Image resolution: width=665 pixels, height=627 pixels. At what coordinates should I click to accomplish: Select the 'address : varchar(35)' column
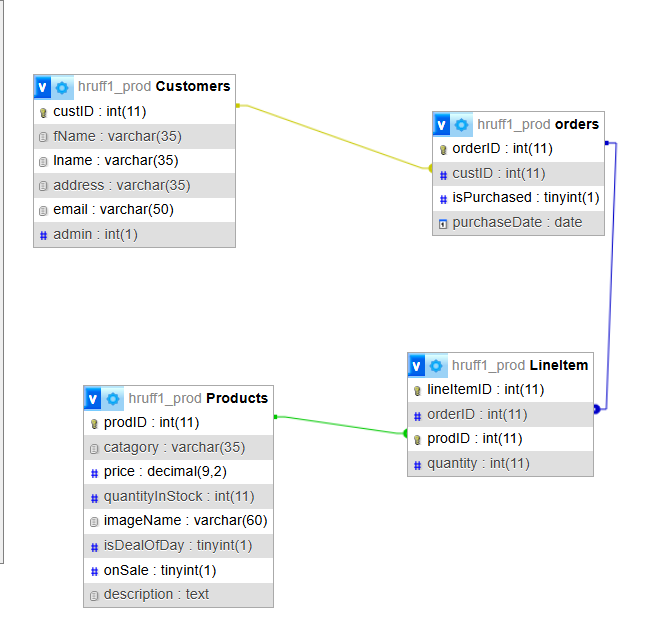click(x=134, y=185)
